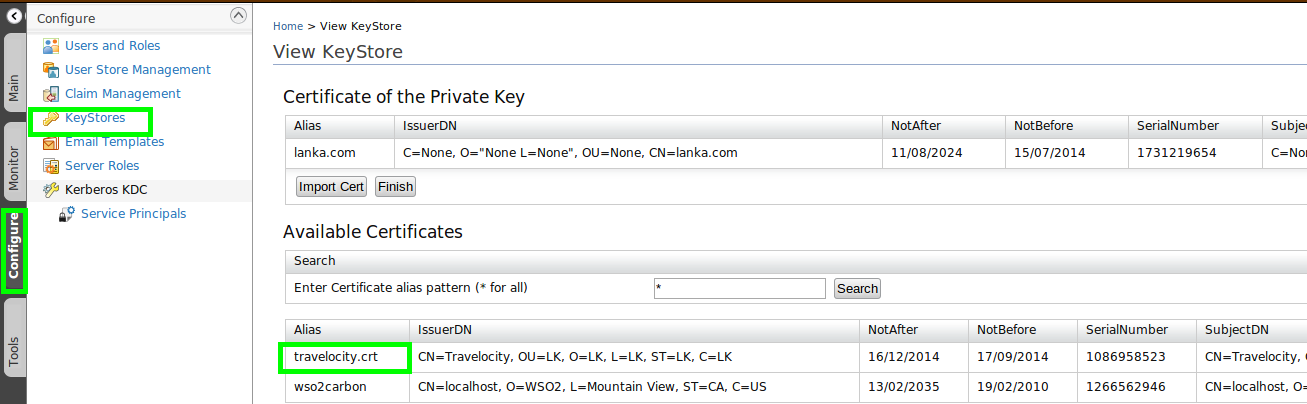Collapse the sidebar with top-left arrow
1307x404 pixels.
pyautogui.click(x=15, y=16)
